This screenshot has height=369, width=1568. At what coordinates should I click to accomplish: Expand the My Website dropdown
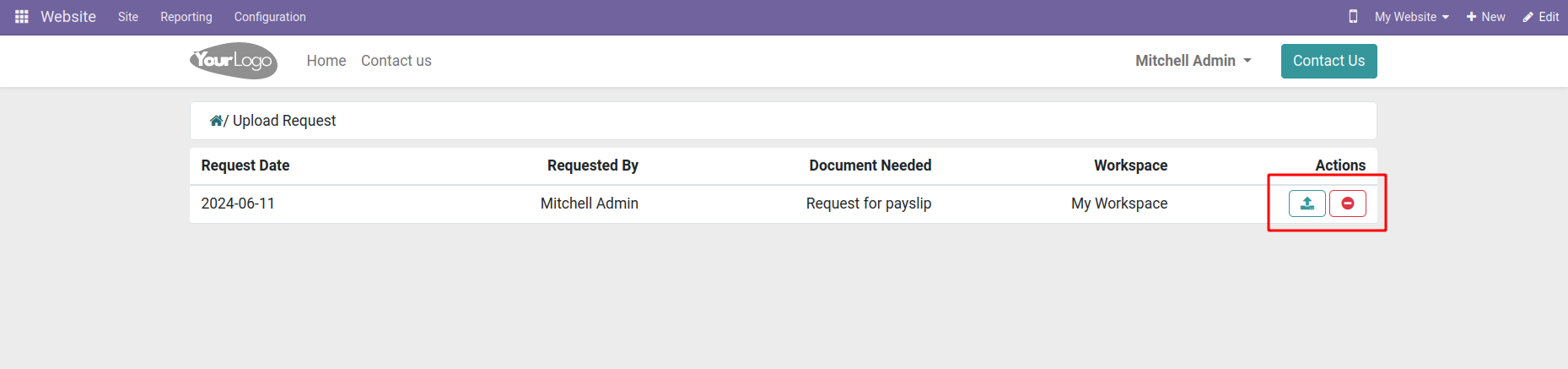tap(1411, 17)
